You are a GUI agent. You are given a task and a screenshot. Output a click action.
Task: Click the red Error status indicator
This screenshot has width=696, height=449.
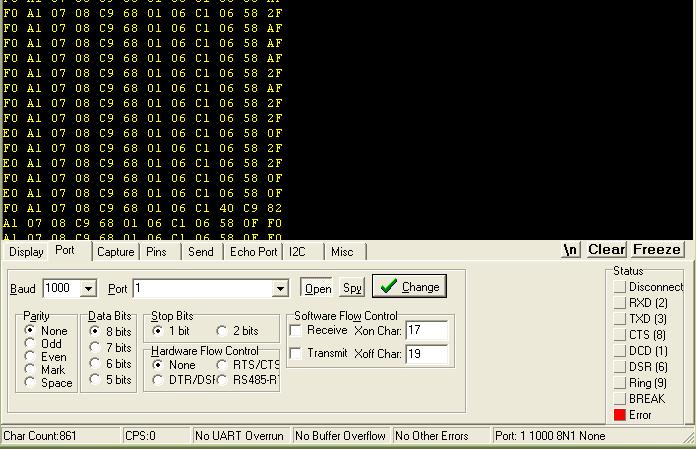point(620,415)
